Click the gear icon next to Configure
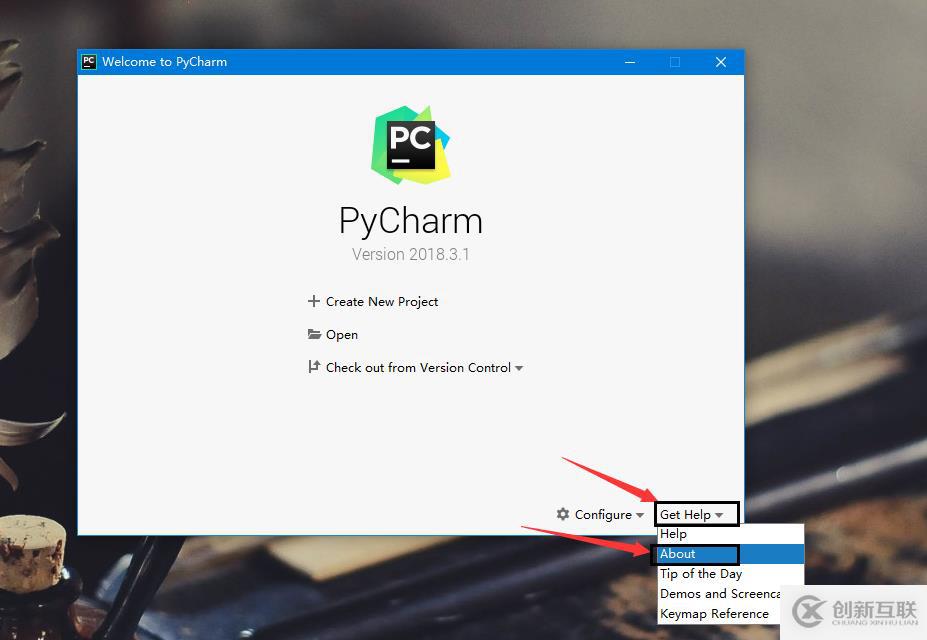This screenshot has width=927, height=640. pyautogui.click(x=563, y=514)
